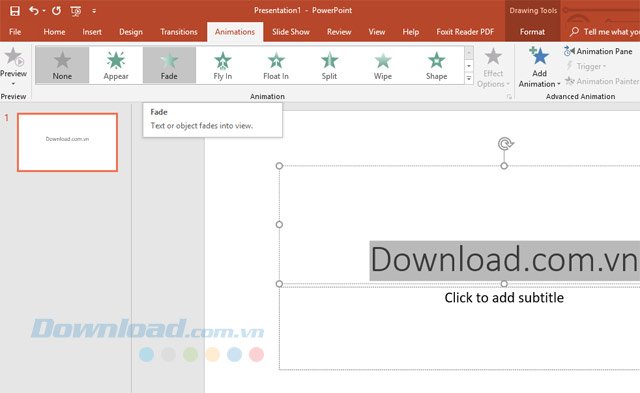The image size is (640, 393).
Task: Open the Effect Options dropdown
Action: pyautogui.click(x=493, y=68)
